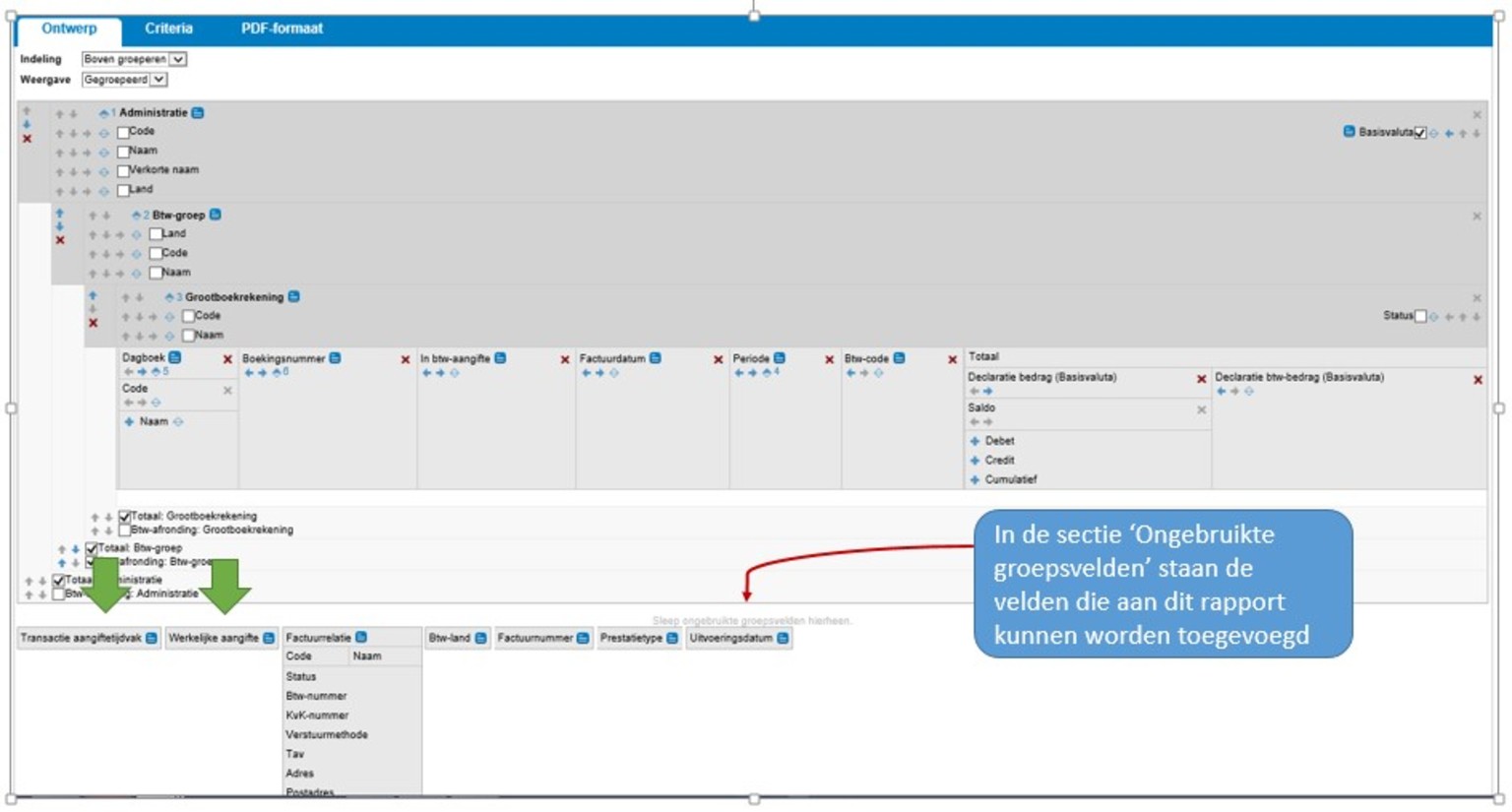The height and width of the screenshot is (812, 1512).
Task: Click the Uitvoeringsdatum unused group field
Action: (x=730, y=639)
